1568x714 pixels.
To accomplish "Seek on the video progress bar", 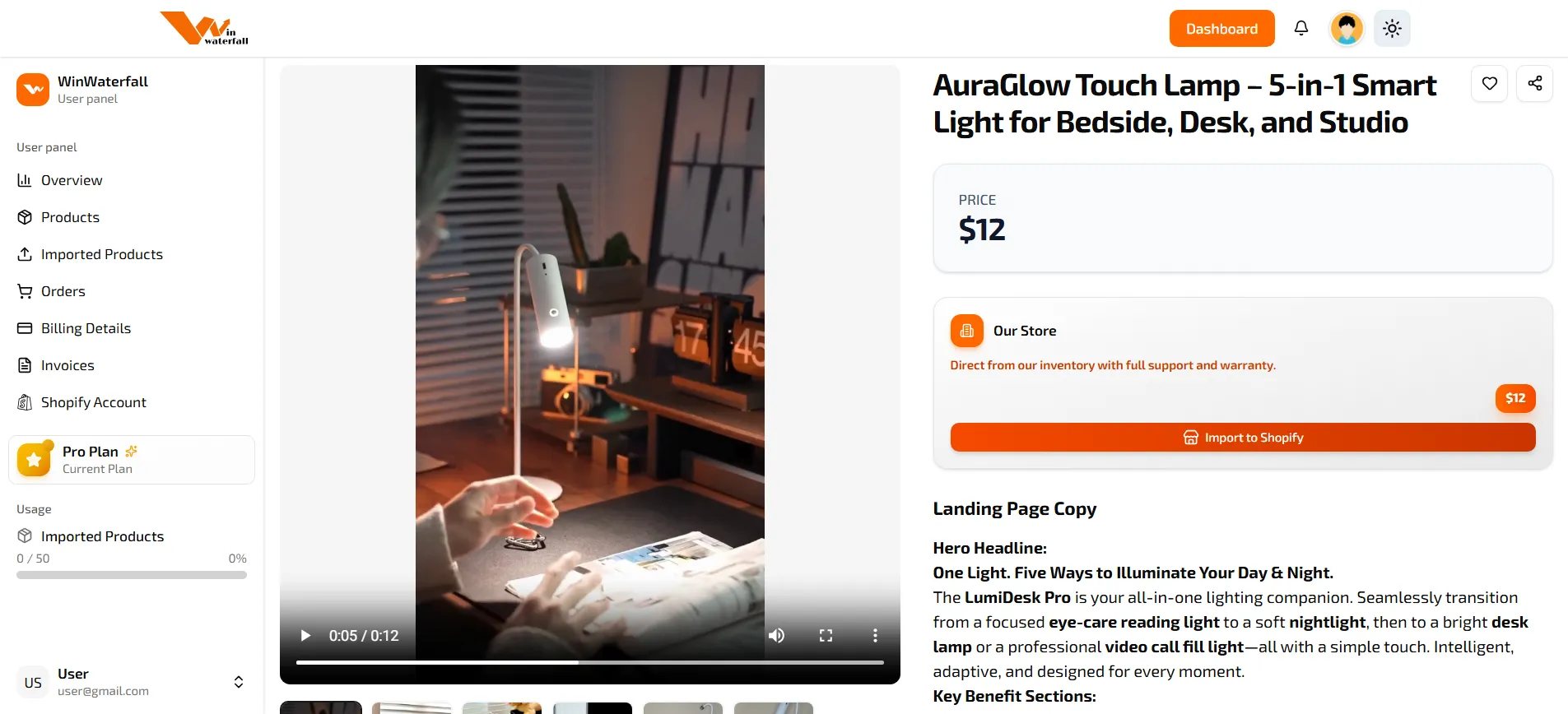I will [589, 662].
